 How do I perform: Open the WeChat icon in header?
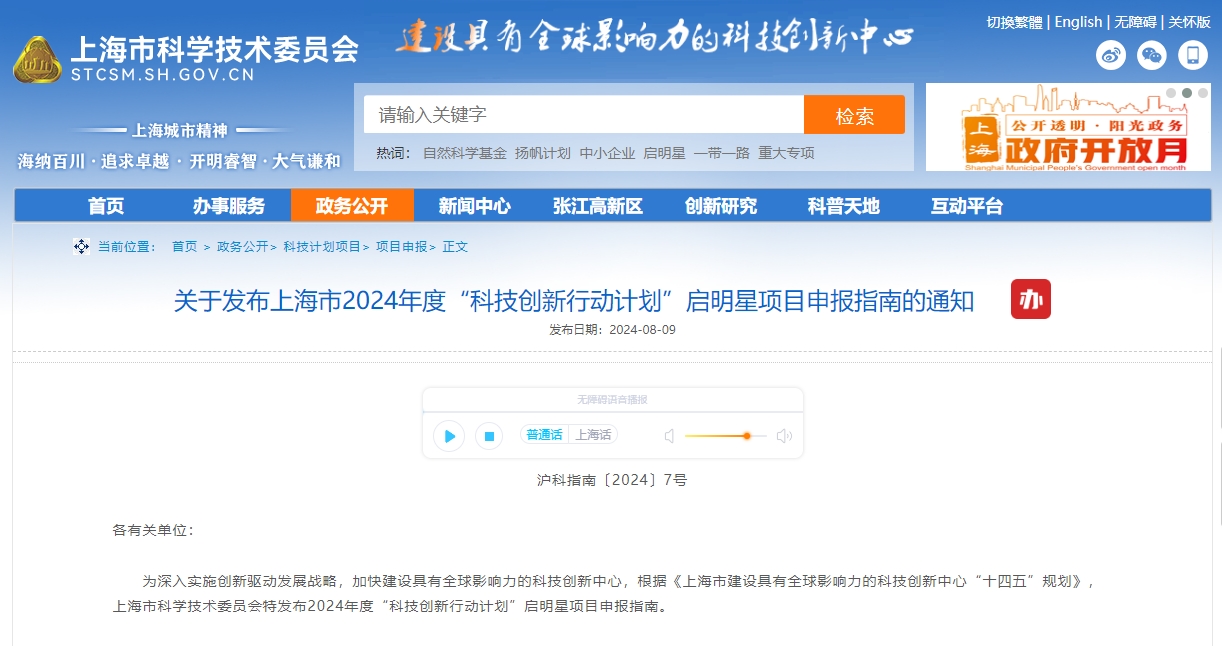[x=1152, y=55]
